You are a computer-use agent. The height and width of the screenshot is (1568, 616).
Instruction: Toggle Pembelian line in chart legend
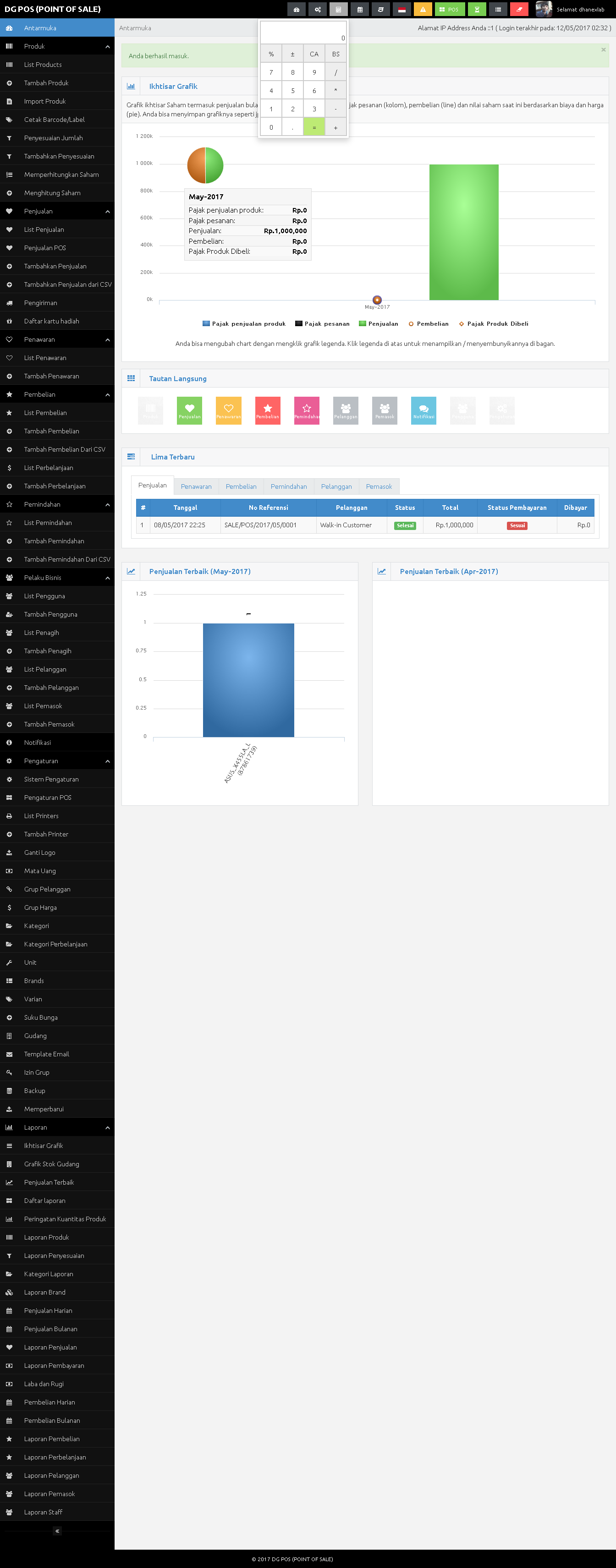click(429, 324)
